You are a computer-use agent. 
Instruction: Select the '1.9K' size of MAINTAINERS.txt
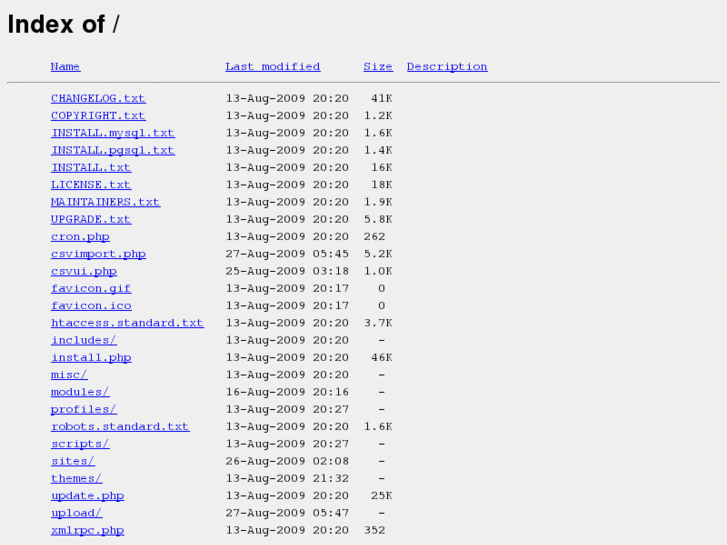[x=378, y=202]
